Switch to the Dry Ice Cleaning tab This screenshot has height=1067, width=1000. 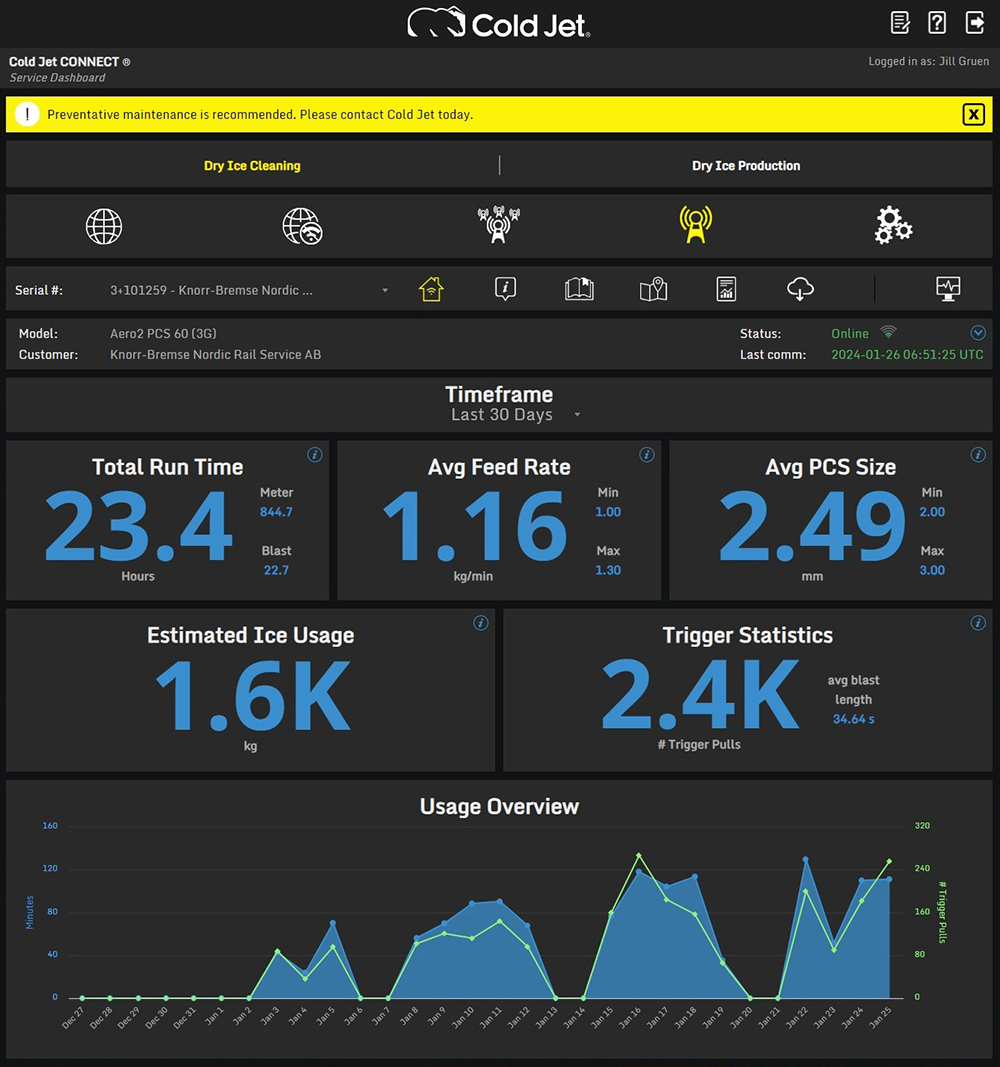pos(252,165)
